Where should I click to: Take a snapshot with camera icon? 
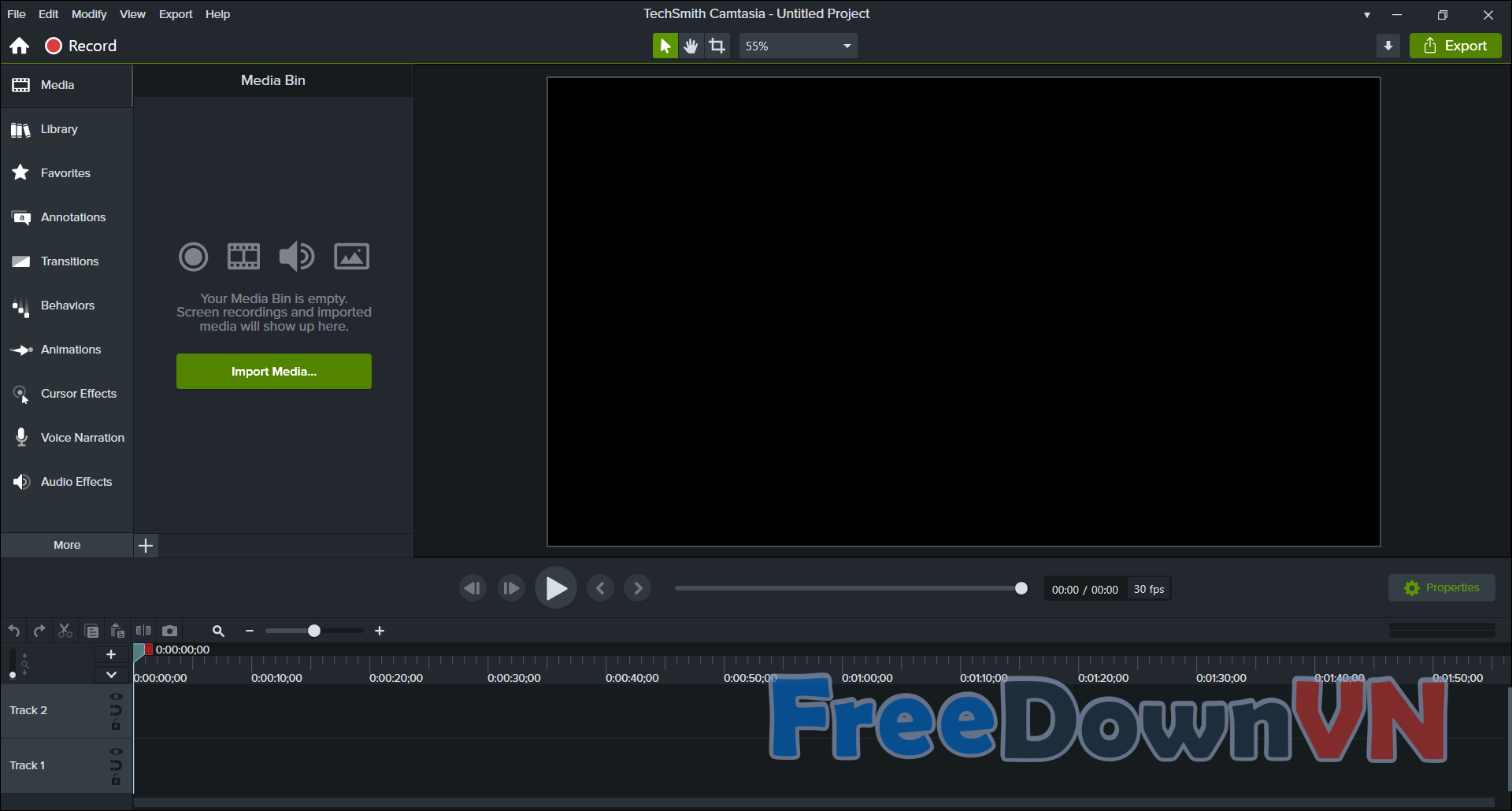coord(169,631)
